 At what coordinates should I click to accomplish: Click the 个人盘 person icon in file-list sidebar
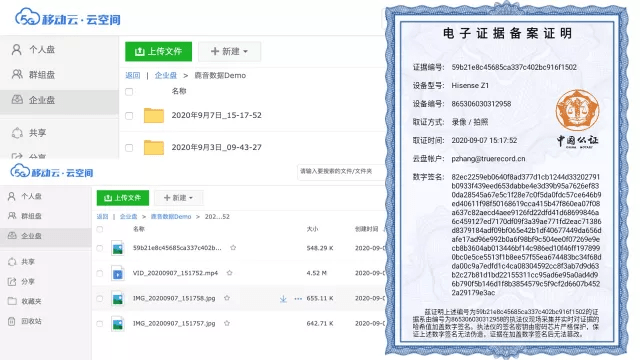pyautogui.click(x=12, y=196)
